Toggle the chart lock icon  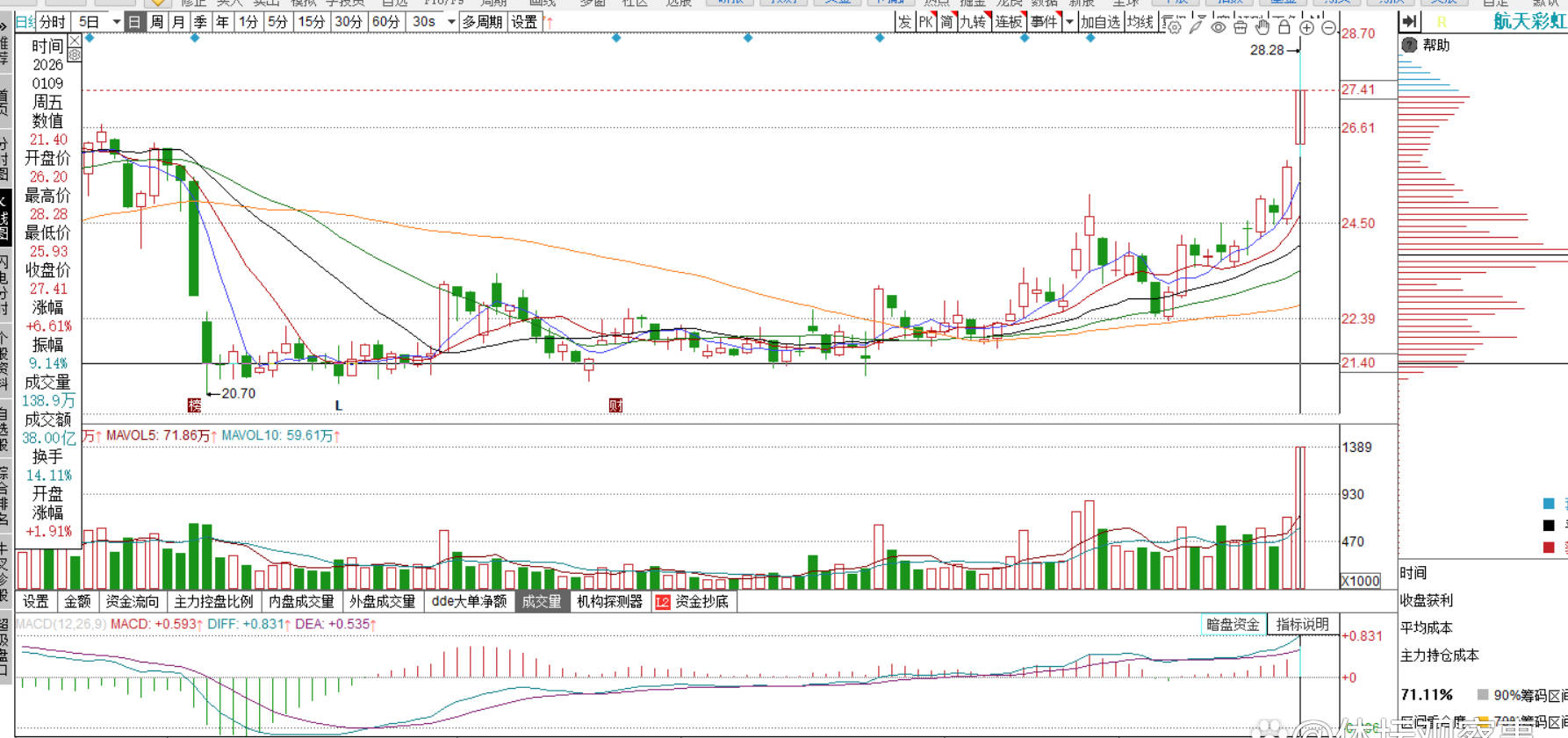[x=1284, y=27]
